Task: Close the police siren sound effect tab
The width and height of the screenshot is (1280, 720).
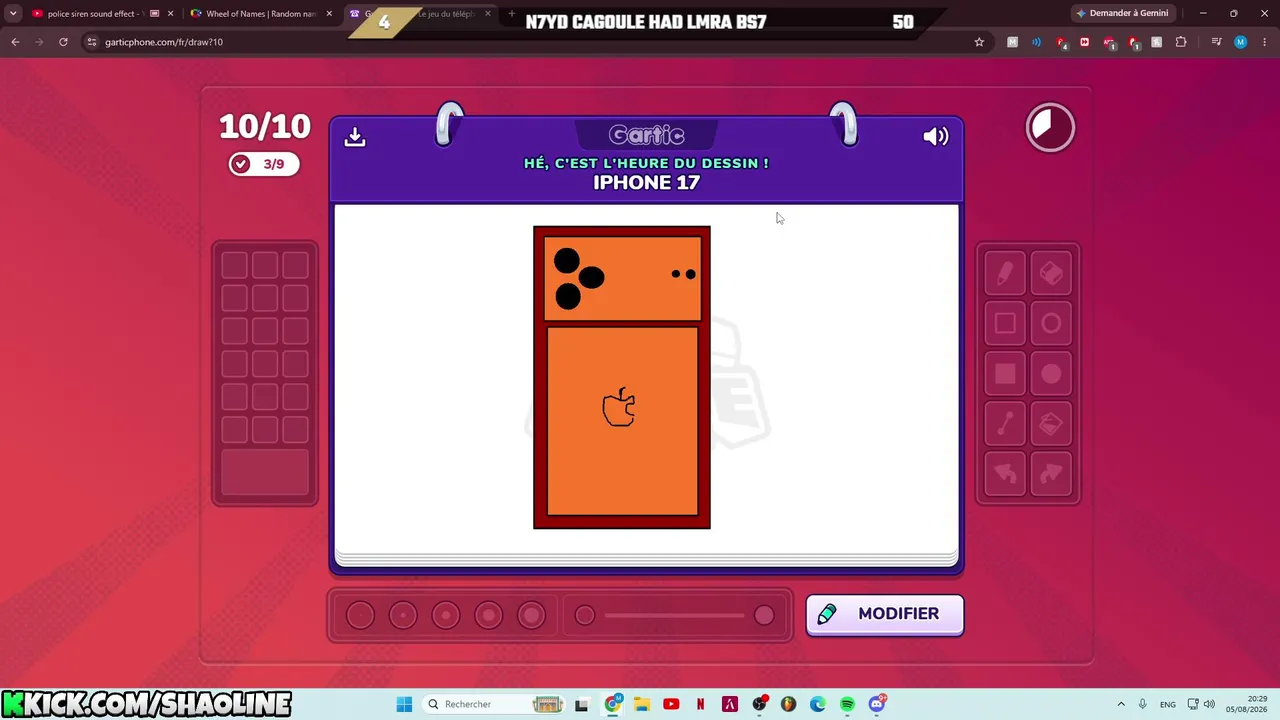Action: point(170,14)
